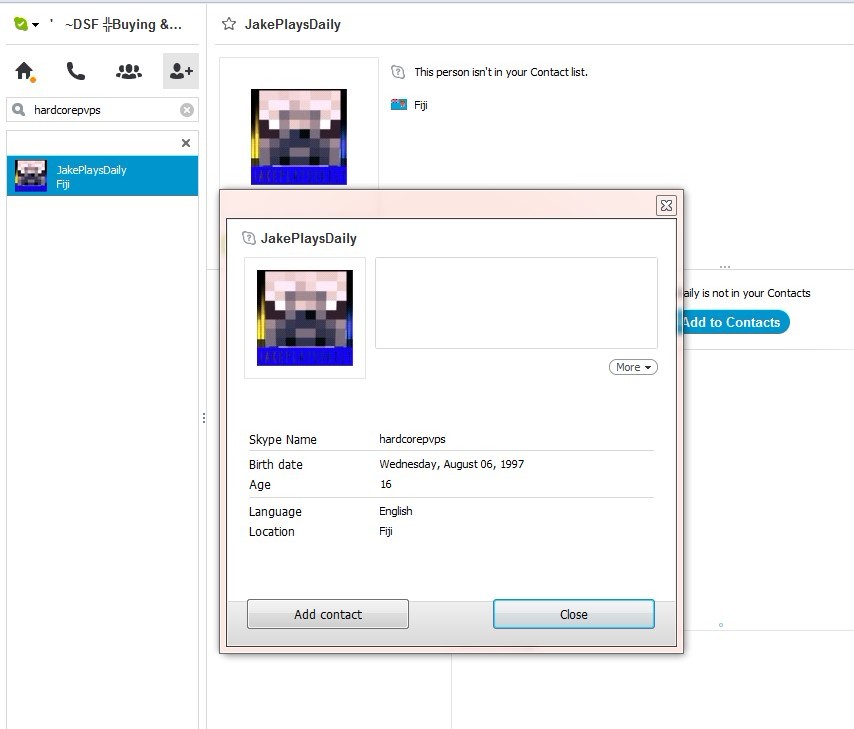This screenshot has width=854, height=729.
Task: Click the age value 16
Action: tap(386, 484)
